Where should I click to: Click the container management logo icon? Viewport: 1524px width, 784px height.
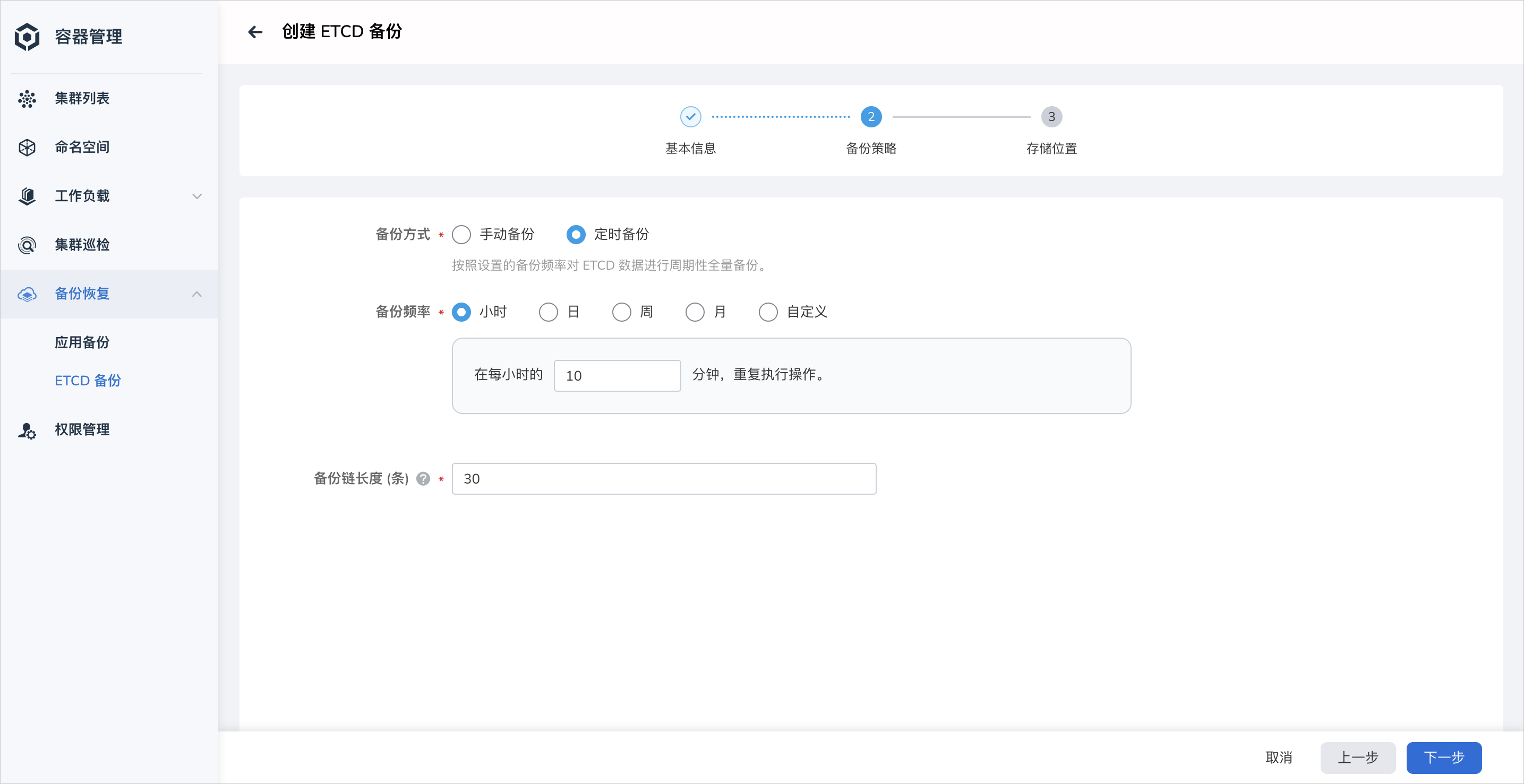[27, 37]
